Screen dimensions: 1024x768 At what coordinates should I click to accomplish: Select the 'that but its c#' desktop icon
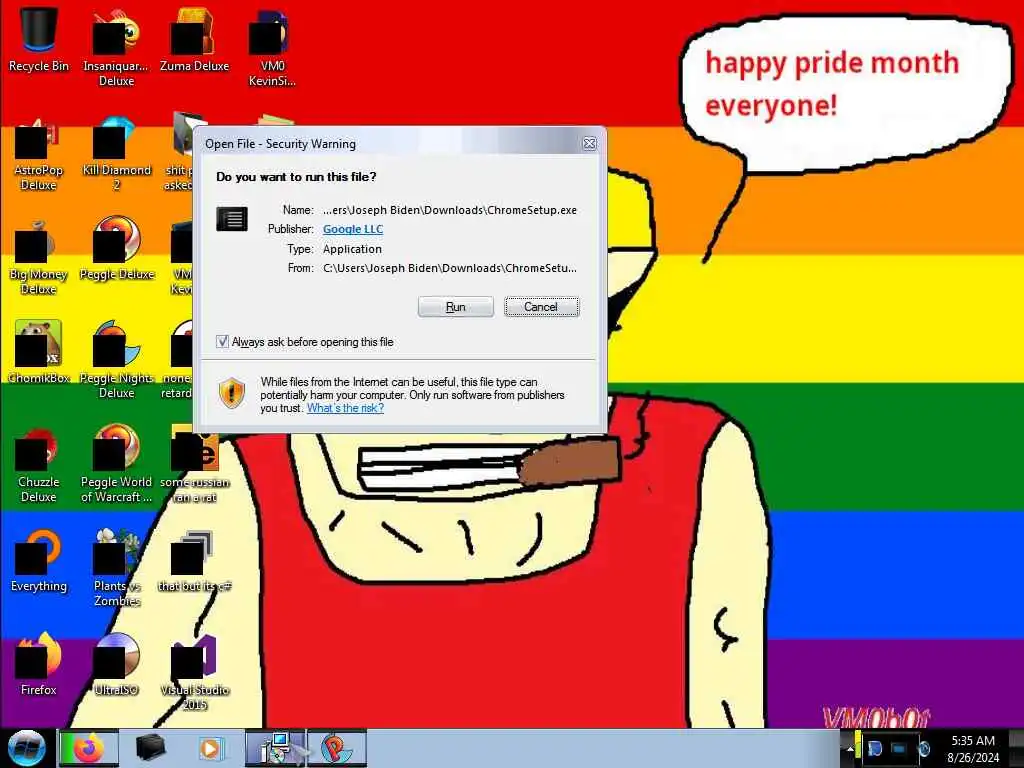pos(194,560)
